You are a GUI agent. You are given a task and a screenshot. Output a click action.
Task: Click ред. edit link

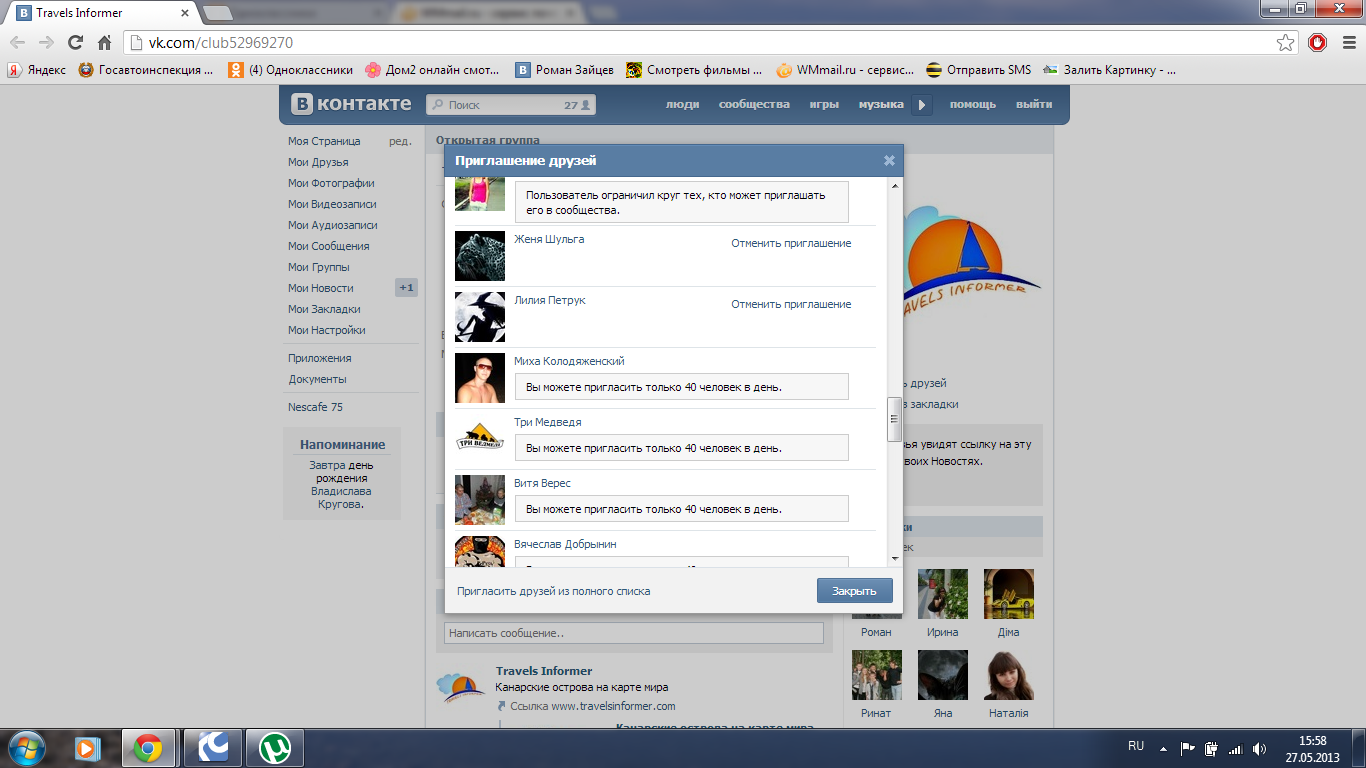[400, 141]
